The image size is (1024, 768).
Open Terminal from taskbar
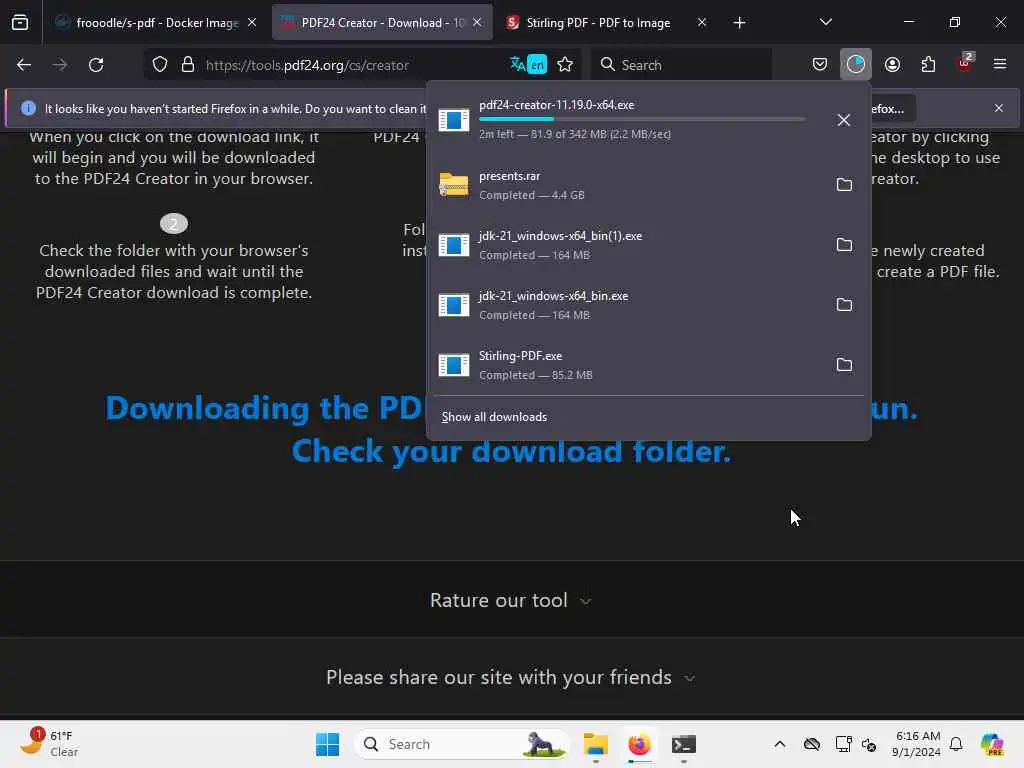[x=684, y=744]
